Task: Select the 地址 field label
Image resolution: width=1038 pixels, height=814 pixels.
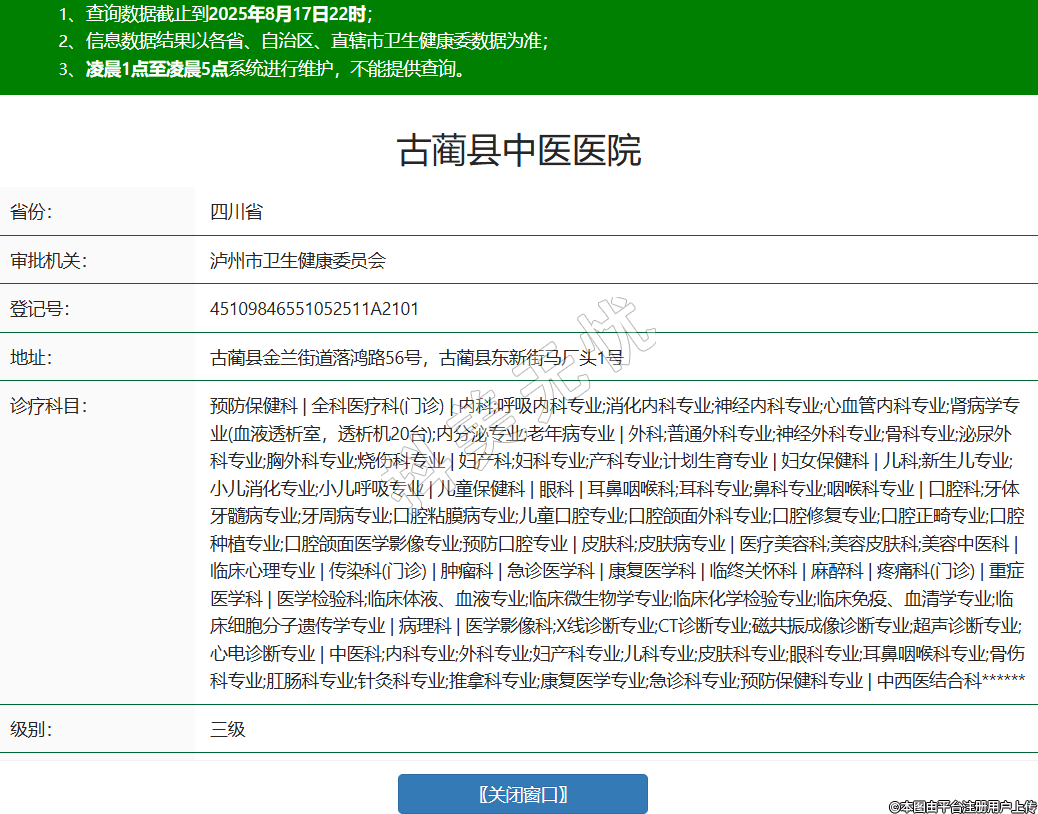Action: pos(31,357)
